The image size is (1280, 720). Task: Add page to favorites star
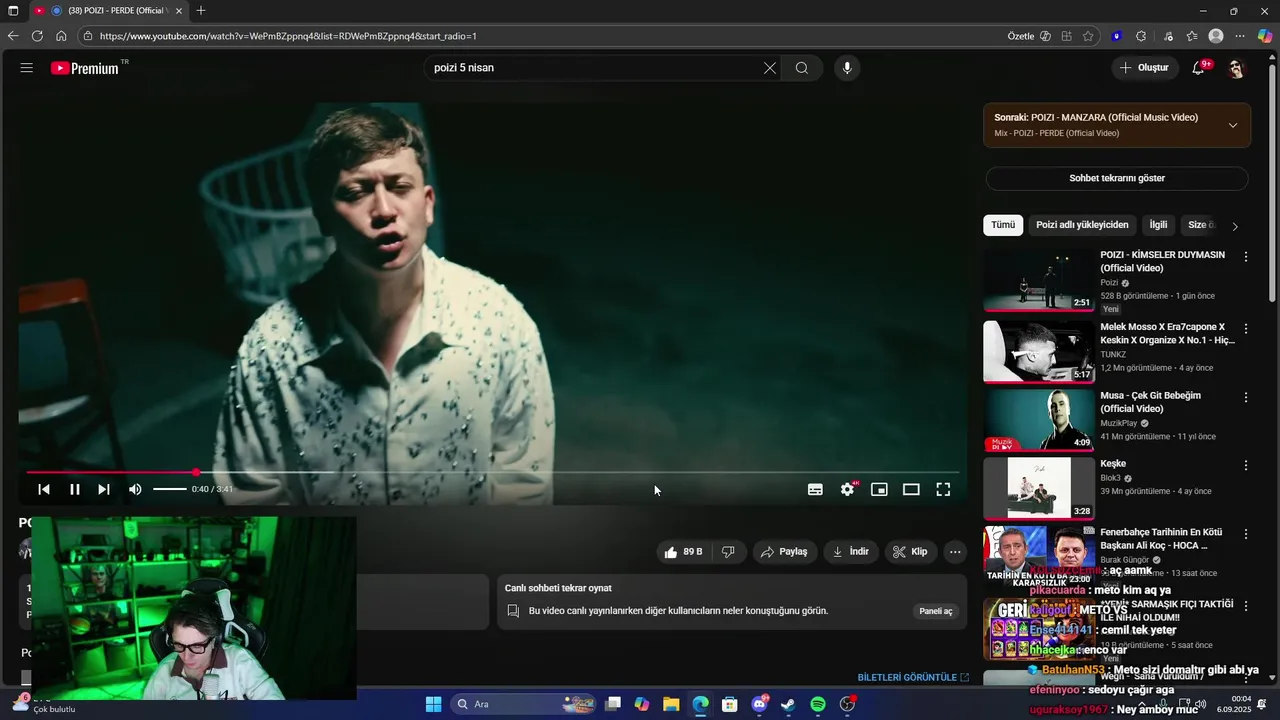[x=1088, y=36]
